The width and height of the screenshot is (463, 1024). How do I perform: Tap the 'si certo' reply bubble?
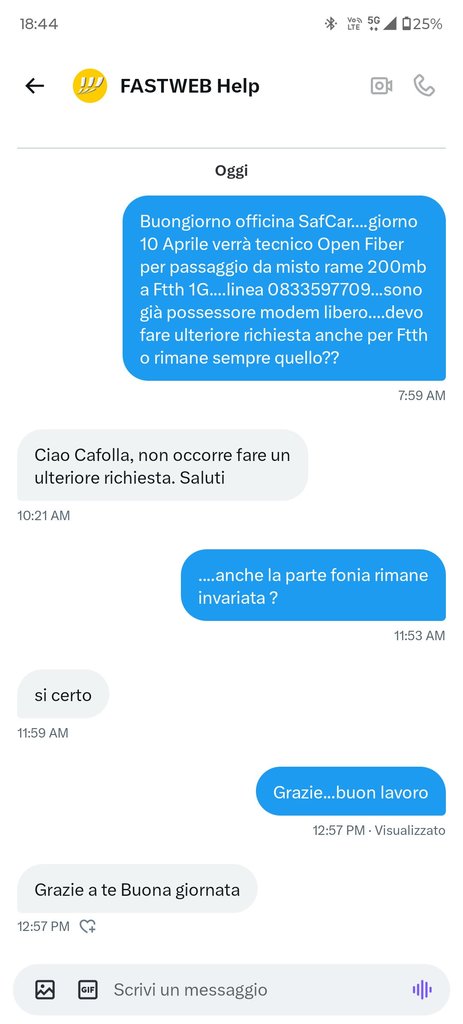tap(63, 694)
